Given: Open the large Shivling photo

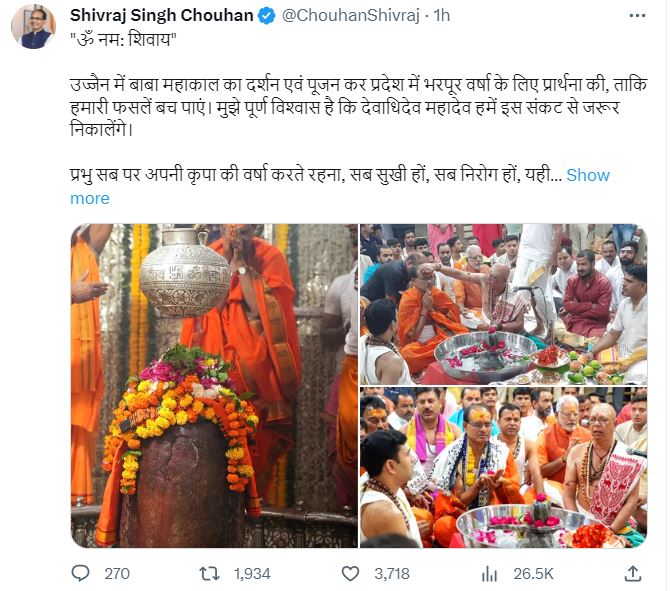Looking at the screenshot, I should [x=214, y=385].
